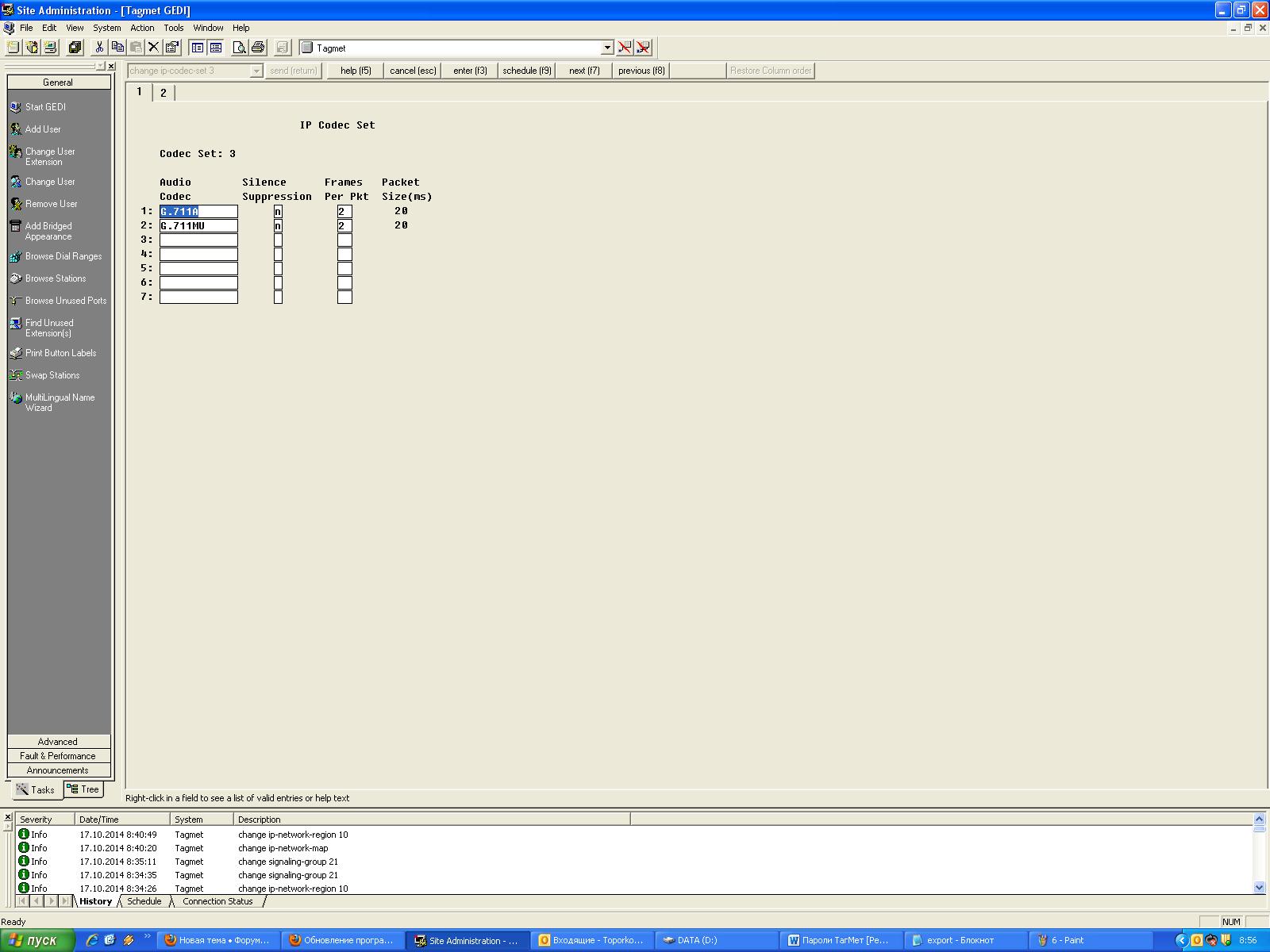Close the task pane with X
1270x952 pixels.
[111, 67]
